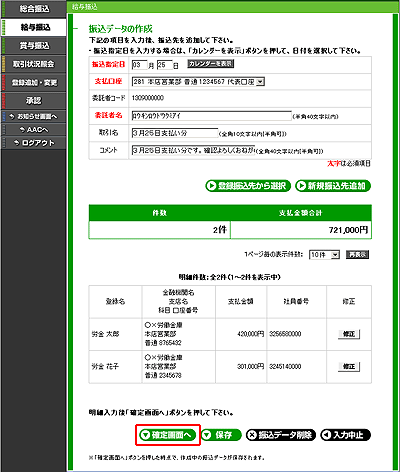Click the 再表示 refresh button

[x=357, y=255]
